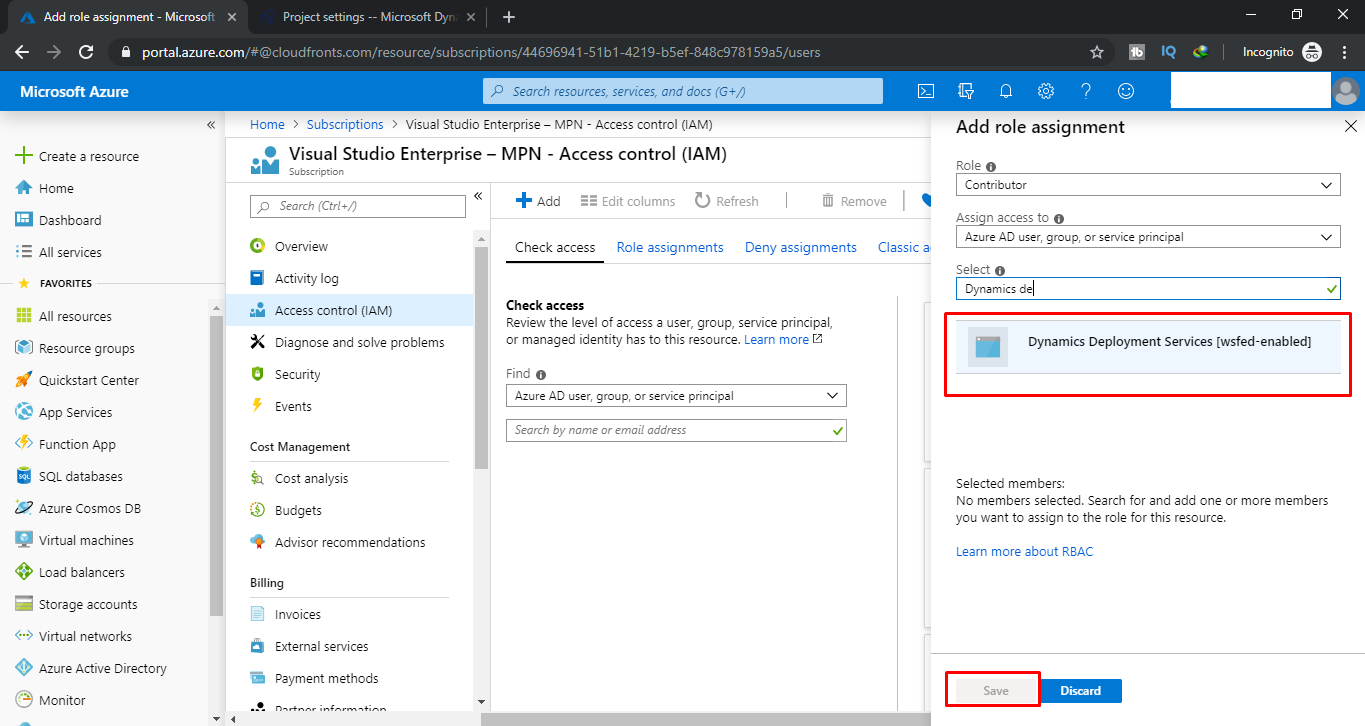This screenshot has height=726, width=1365.
Task: Open the Find dropdown under Check access
Action: coord(676,396)
